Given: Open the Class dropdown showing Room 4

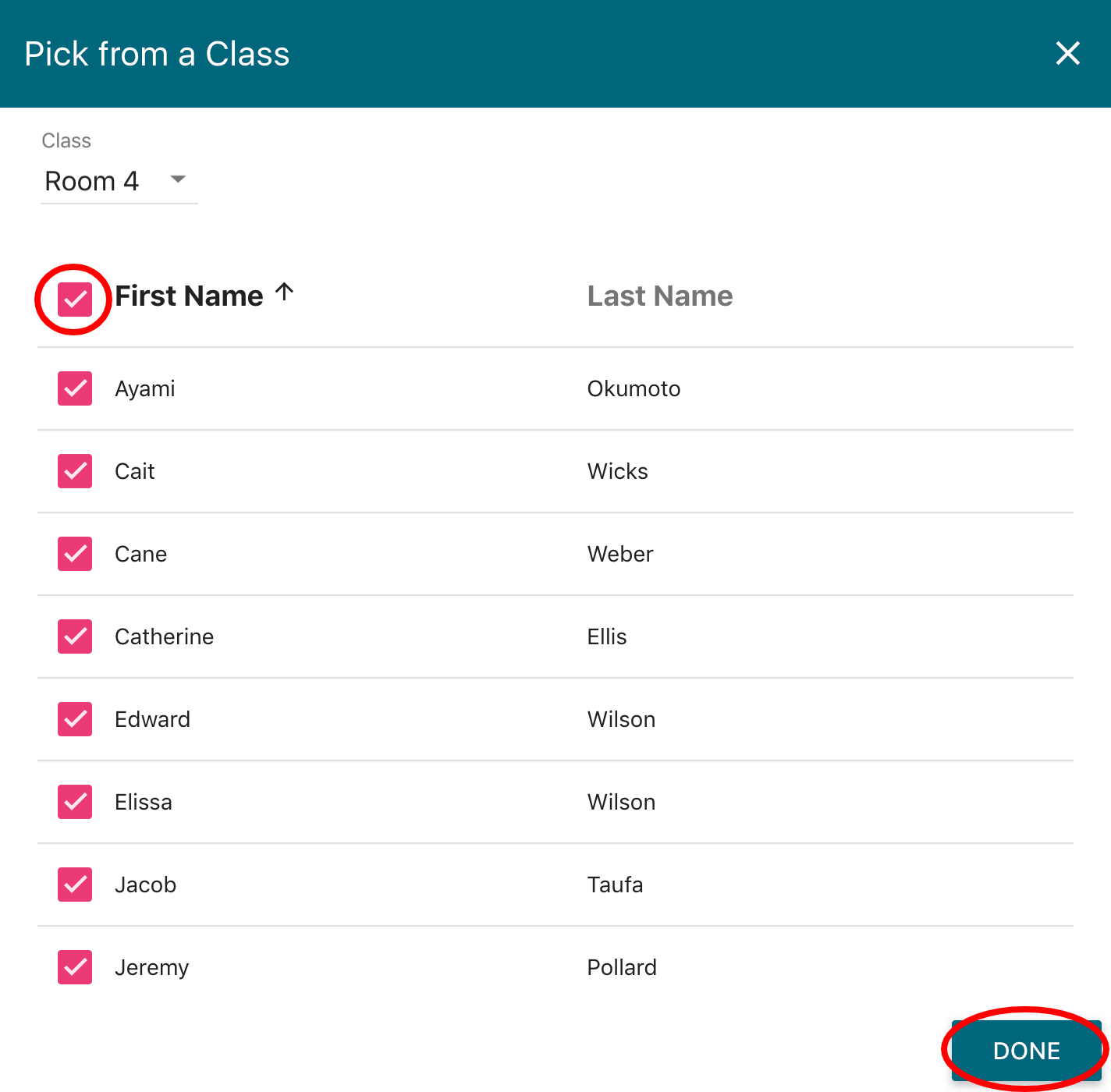Looking at the screenshot, I should tap(109, 181).
